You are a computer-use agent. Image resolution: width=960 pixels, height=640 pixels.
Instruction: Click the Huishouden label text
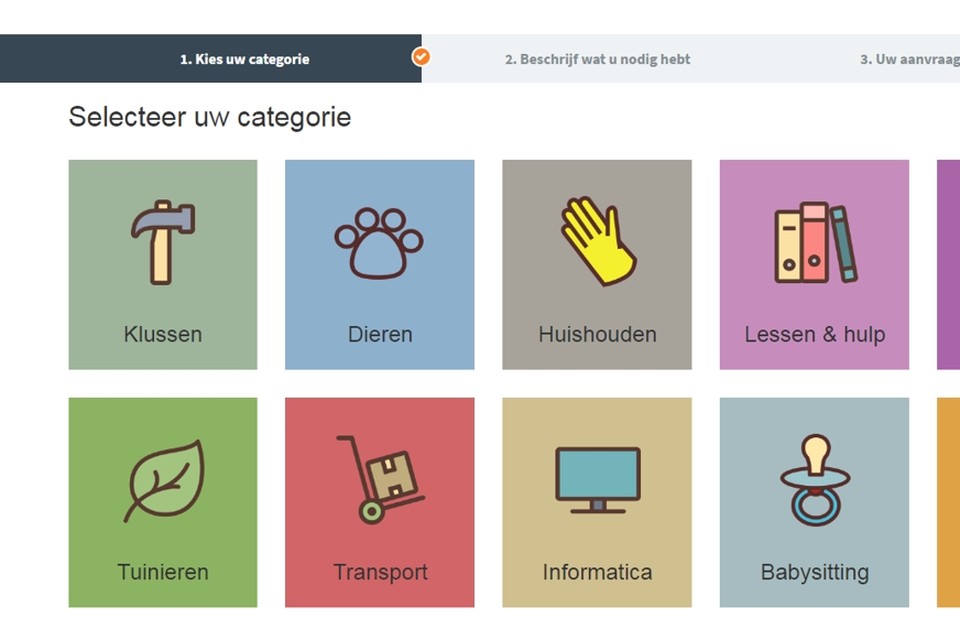[x=598, y=334]
